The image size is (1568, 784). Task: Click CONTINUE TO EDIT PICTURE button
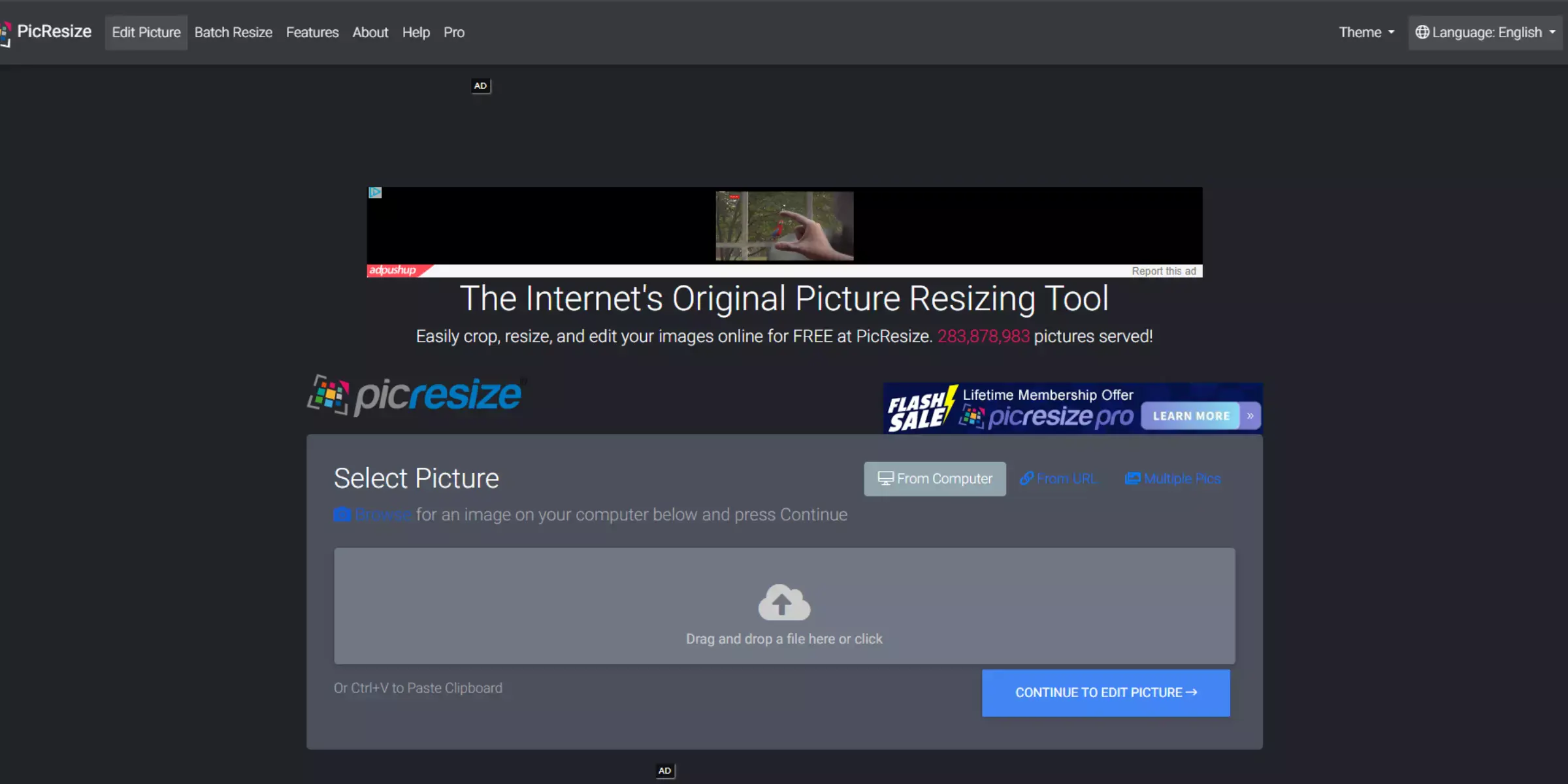1106,692
